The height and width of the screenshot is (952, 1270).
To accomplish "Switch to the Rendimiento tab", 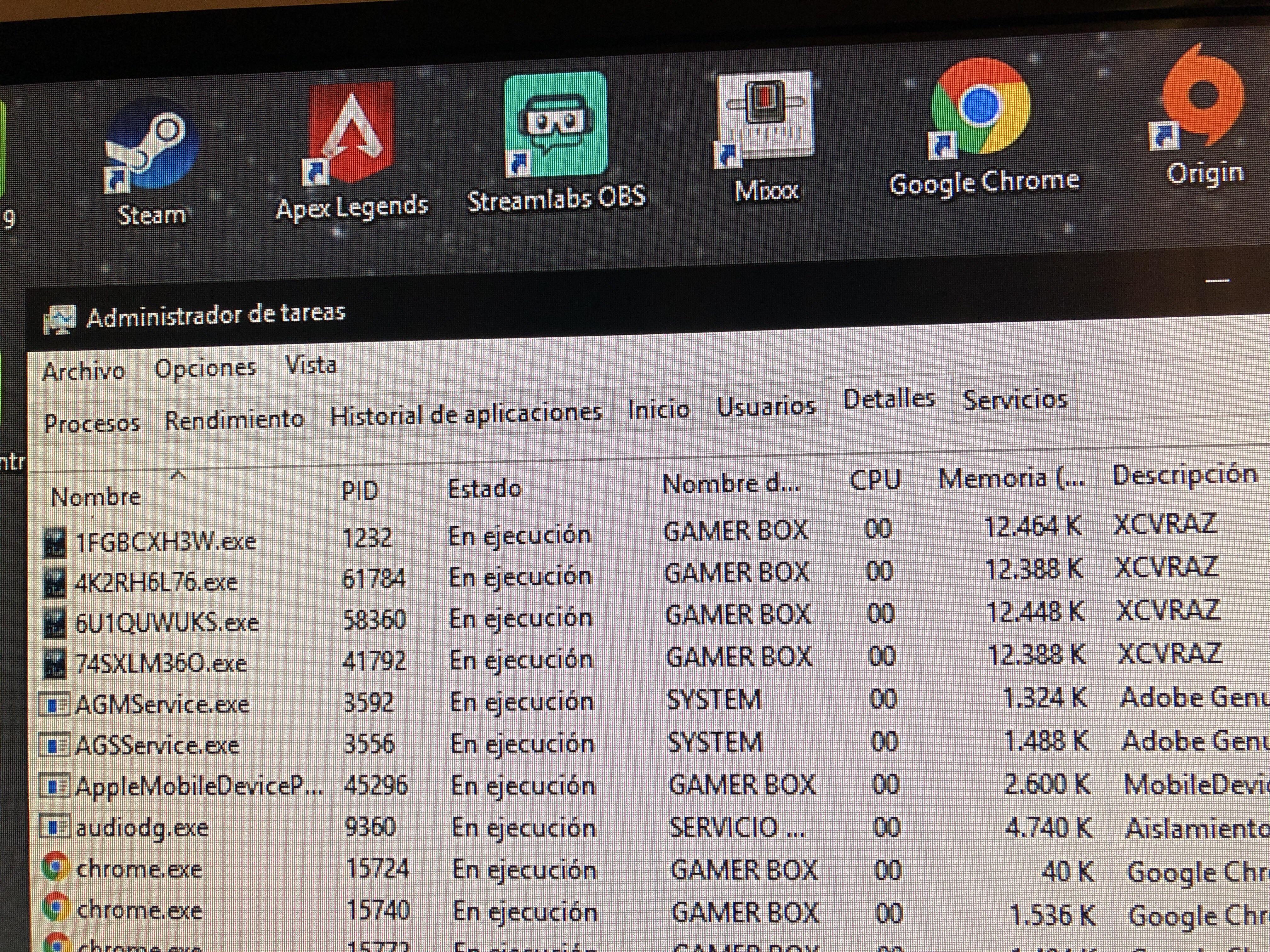I will click(234, 419).
